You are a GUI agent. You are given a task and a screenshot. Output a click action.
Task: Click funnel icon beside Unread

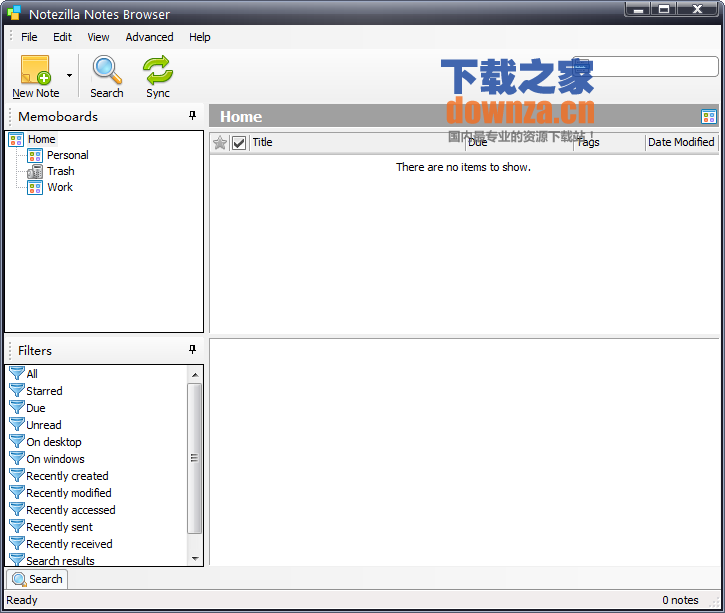tap(17, 424)
